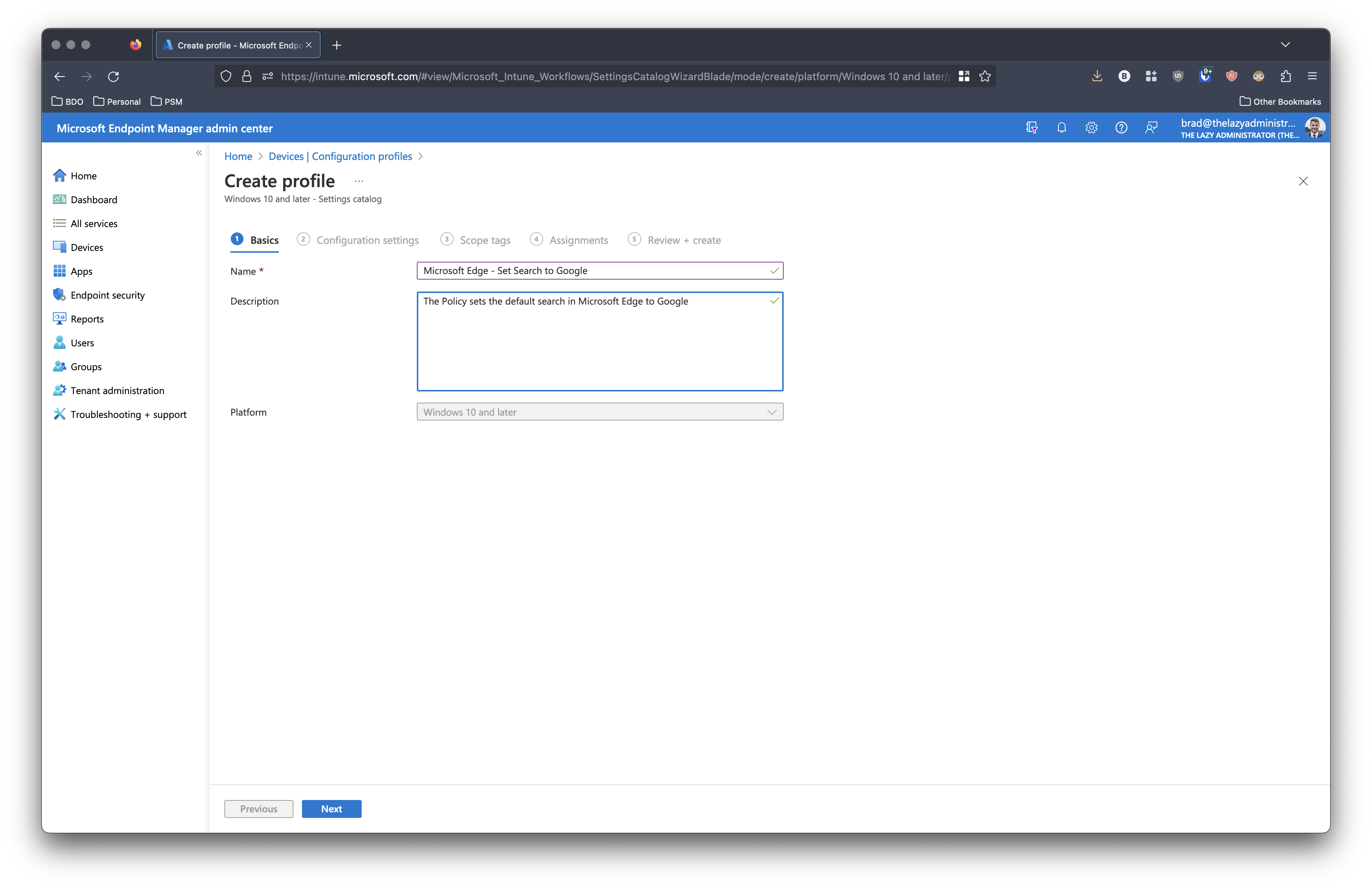Go to Devices in the sidebar
Screen dimensions: 1372x888
tap(78, 247)
